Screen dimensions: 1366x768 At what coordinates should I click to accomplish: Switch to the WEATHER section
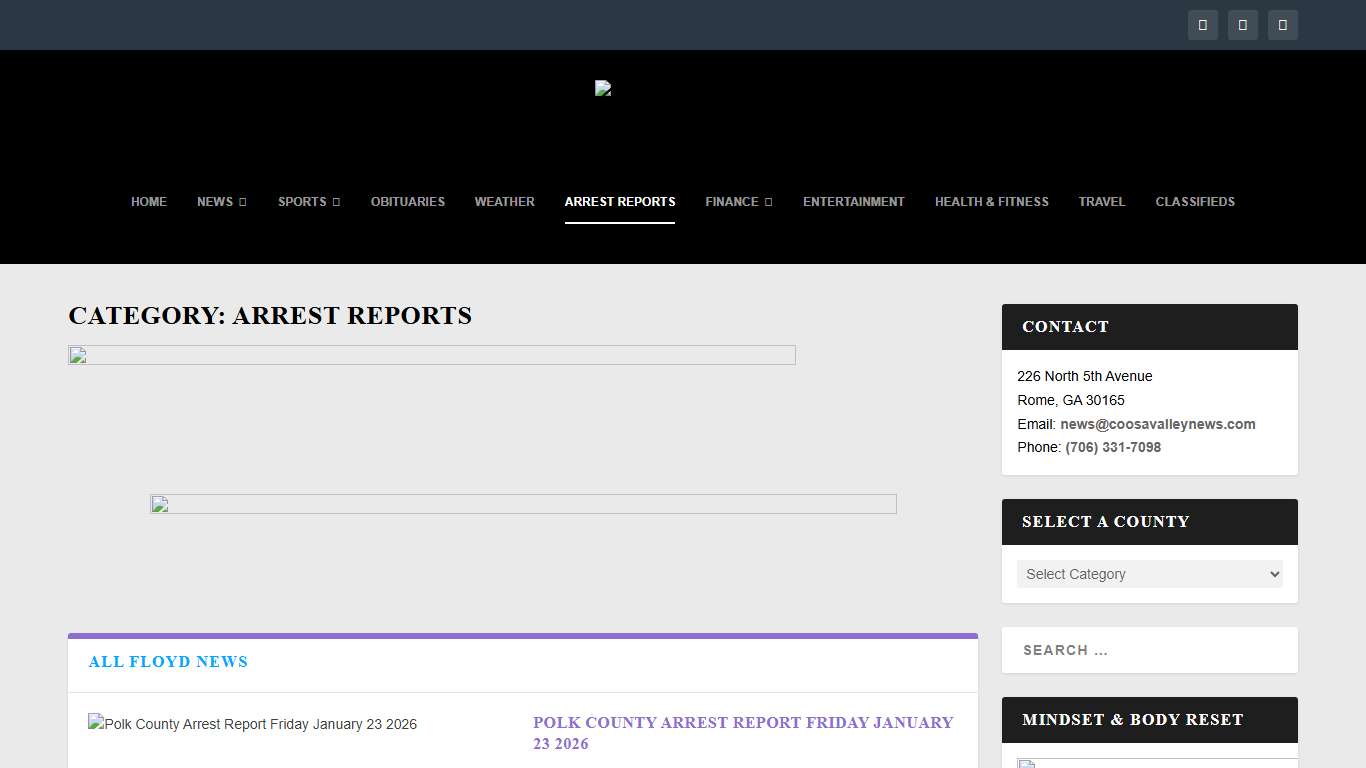pyautogui.click(x=504, y=202)
